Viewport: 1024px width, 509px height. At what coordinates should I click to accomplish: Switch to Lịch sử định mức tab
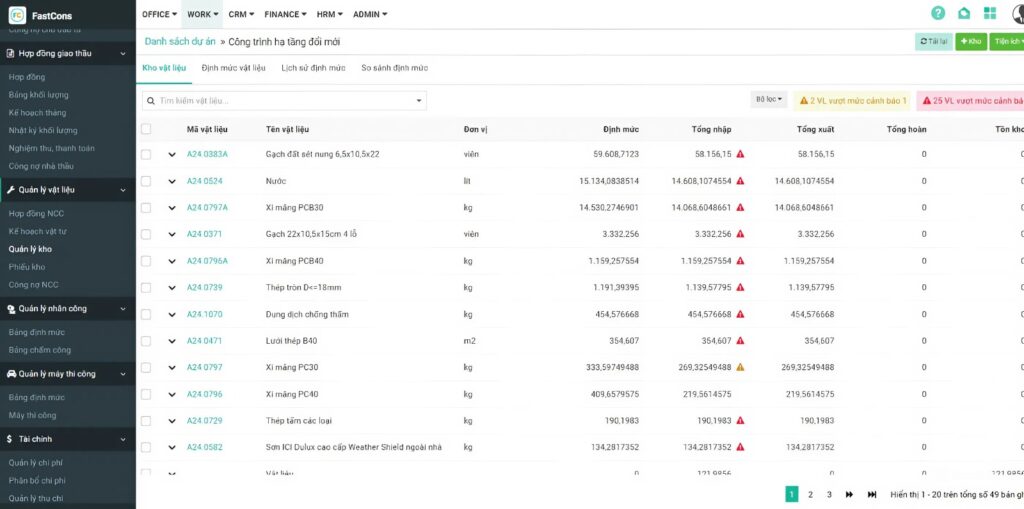point(313,68)
